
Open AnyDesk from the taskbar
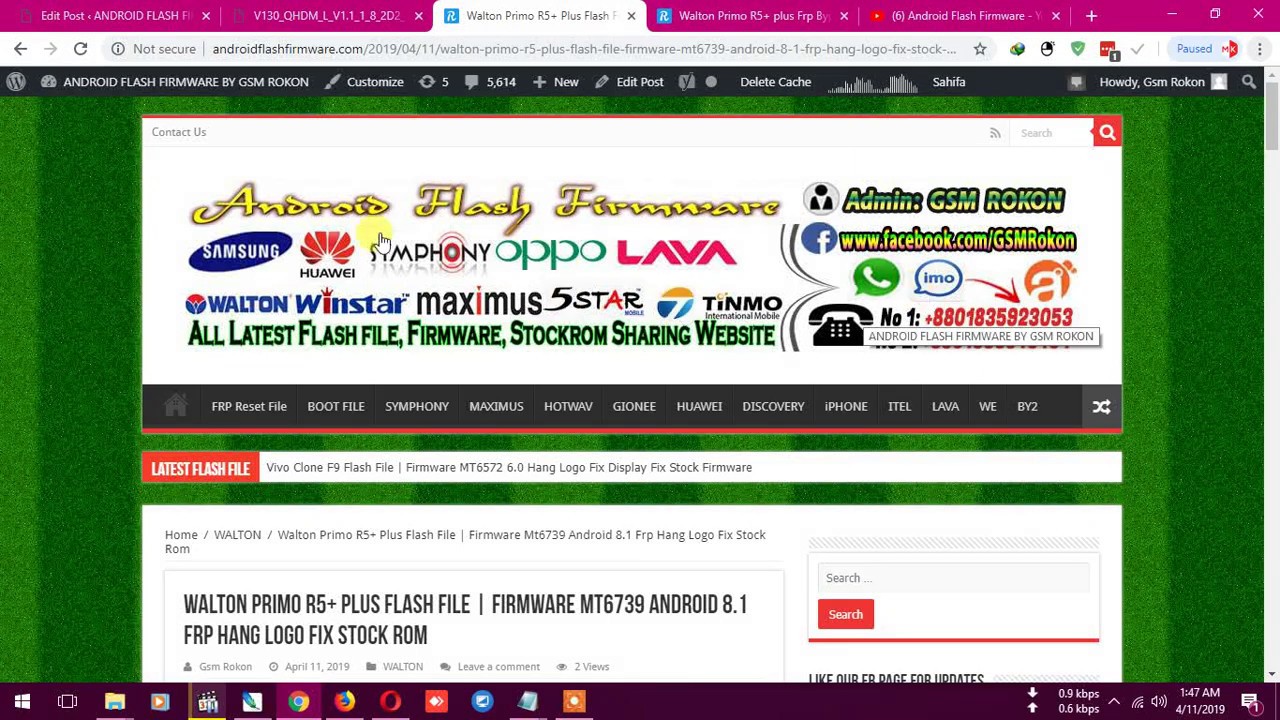pos(436,701)
